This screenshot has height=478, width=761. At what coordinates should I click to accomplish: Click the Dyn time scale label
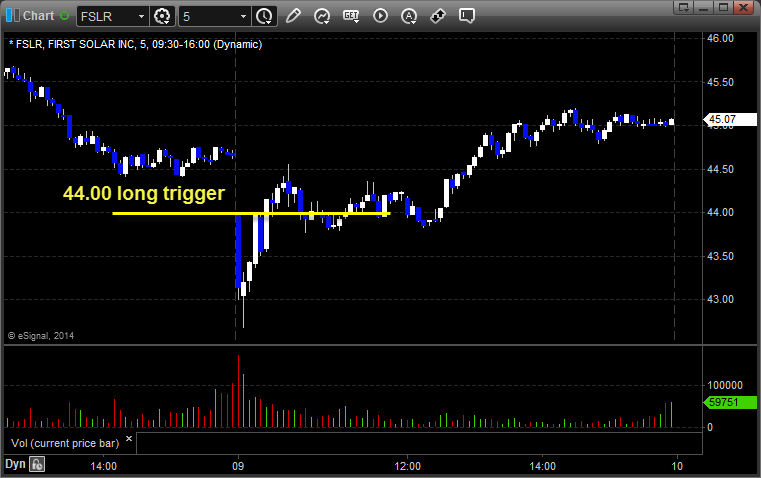click(x=15, y=464)
